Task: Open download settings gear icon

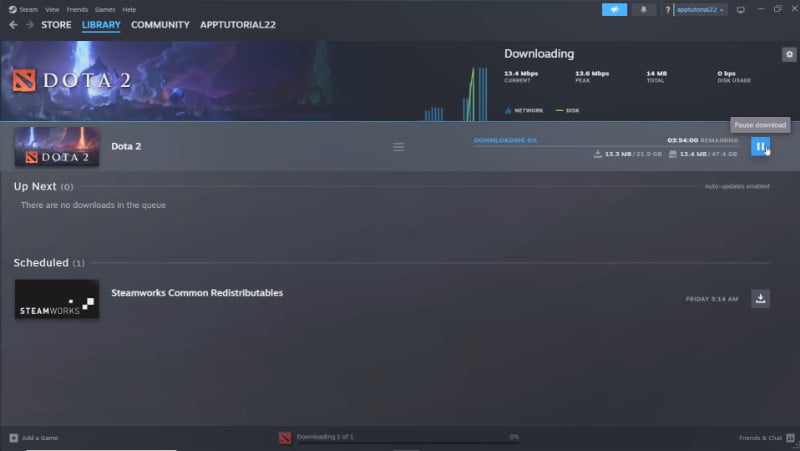Action: [x=789, y=54]
